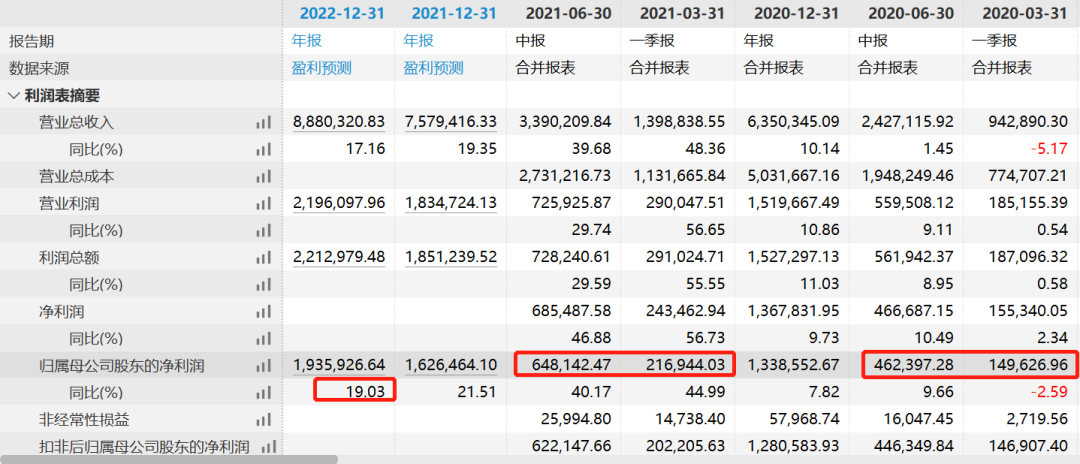Click the 8,880,320.83 revenue forecast value
Viewport: 1080px width, 464px height.
tap(339, 123)
